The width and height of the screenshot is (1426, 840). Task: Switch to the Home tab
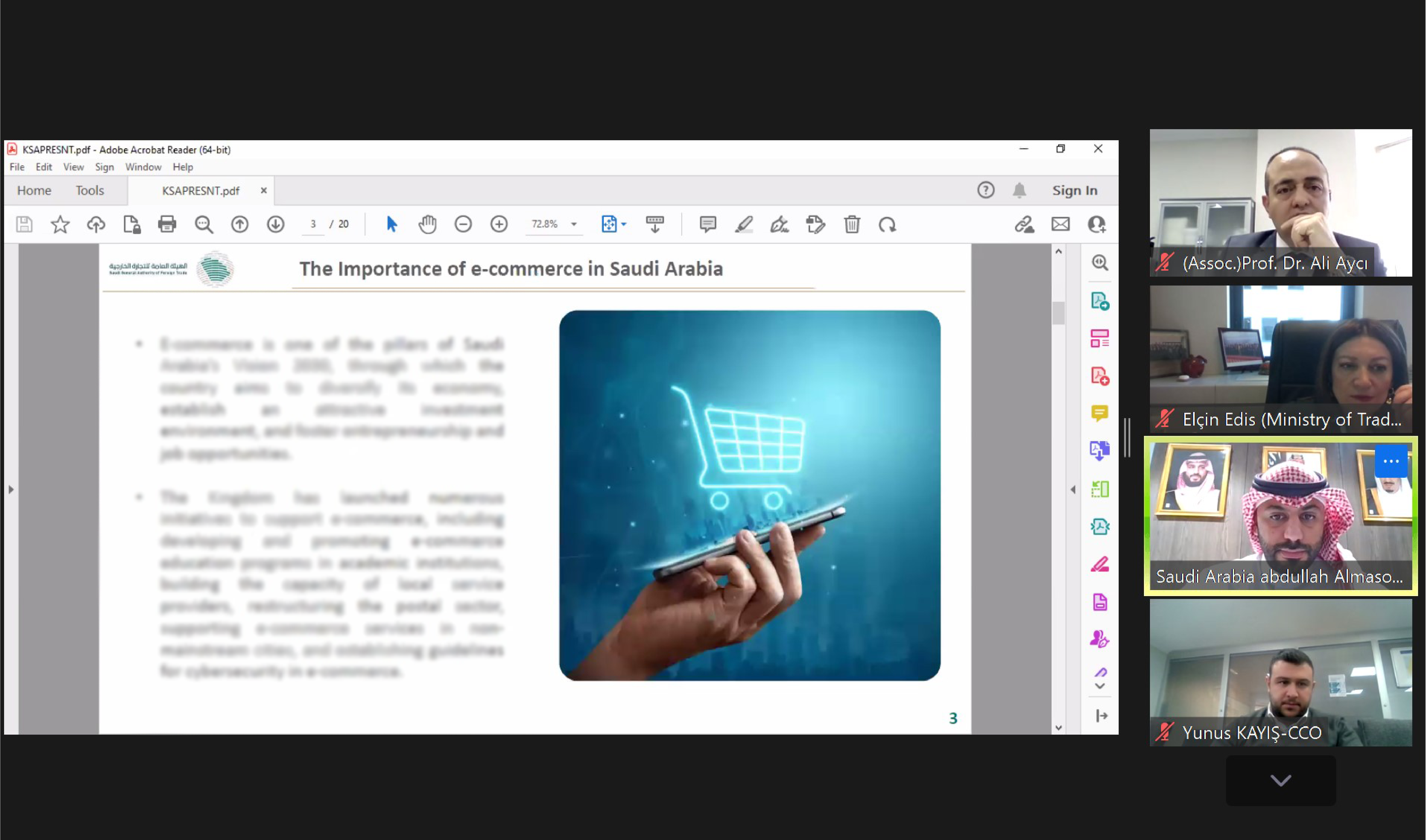(34, 190)
